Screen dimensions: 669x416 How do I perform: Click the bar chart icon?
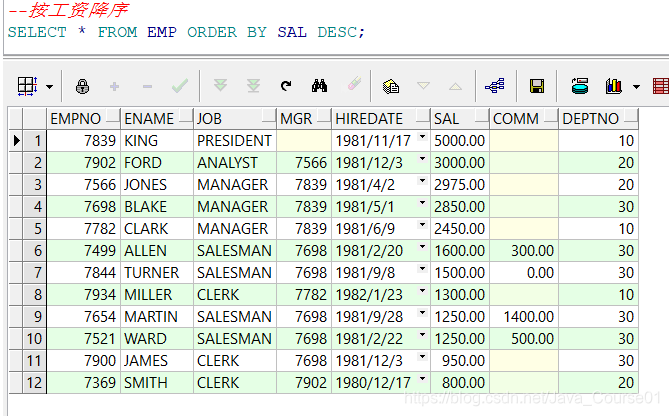[614, 86]
